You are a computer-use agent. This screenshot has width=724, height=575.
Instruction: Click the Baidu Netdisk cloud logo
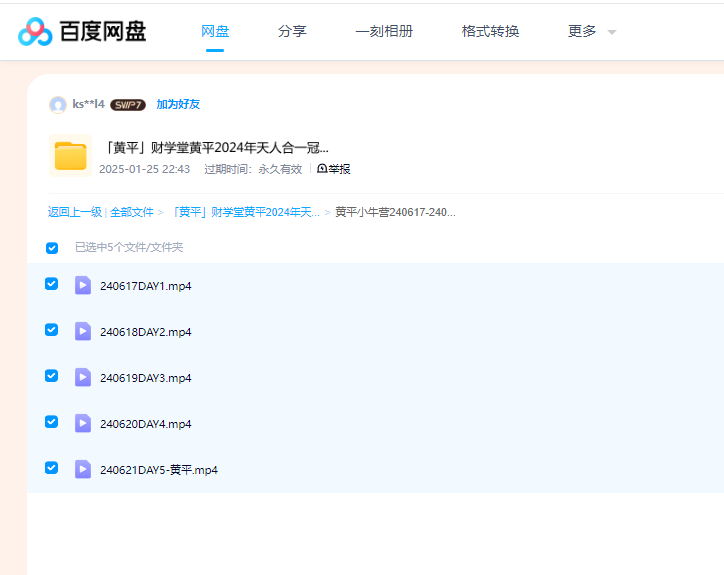[35, 32]
